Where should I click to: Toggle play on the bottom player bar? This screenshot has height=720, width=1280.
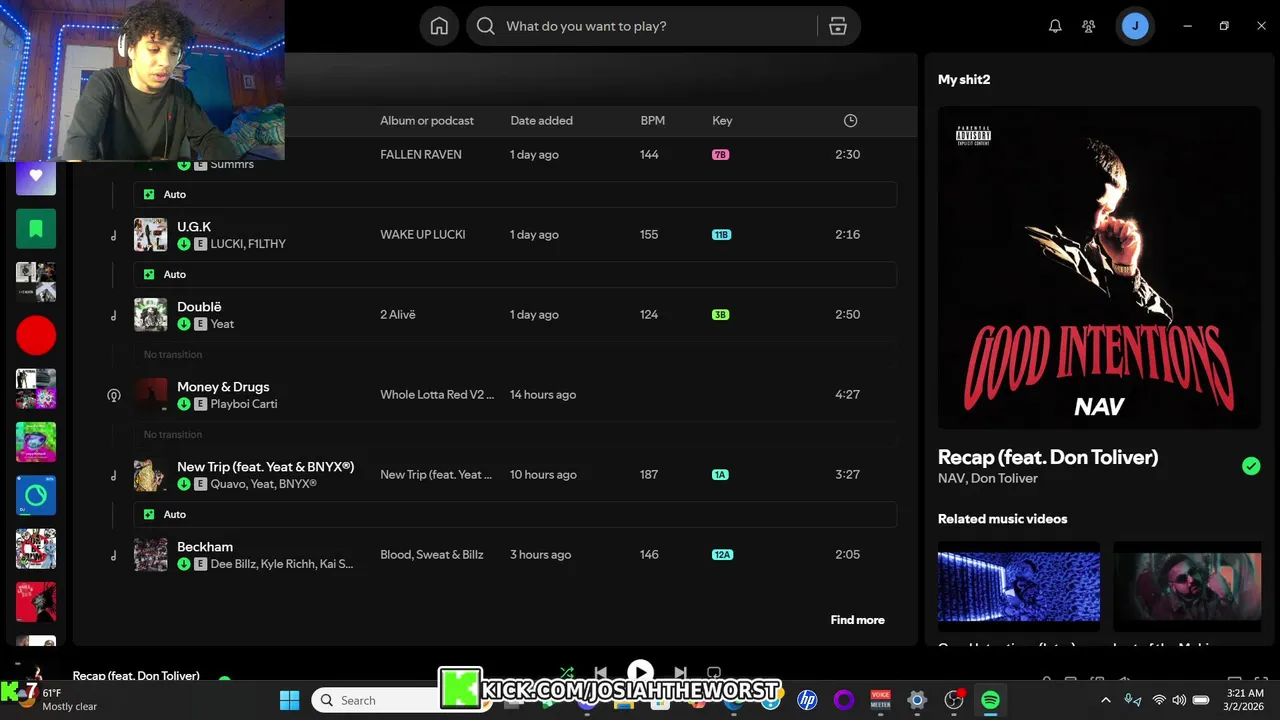pyautogui.click(x=640, y=672)
